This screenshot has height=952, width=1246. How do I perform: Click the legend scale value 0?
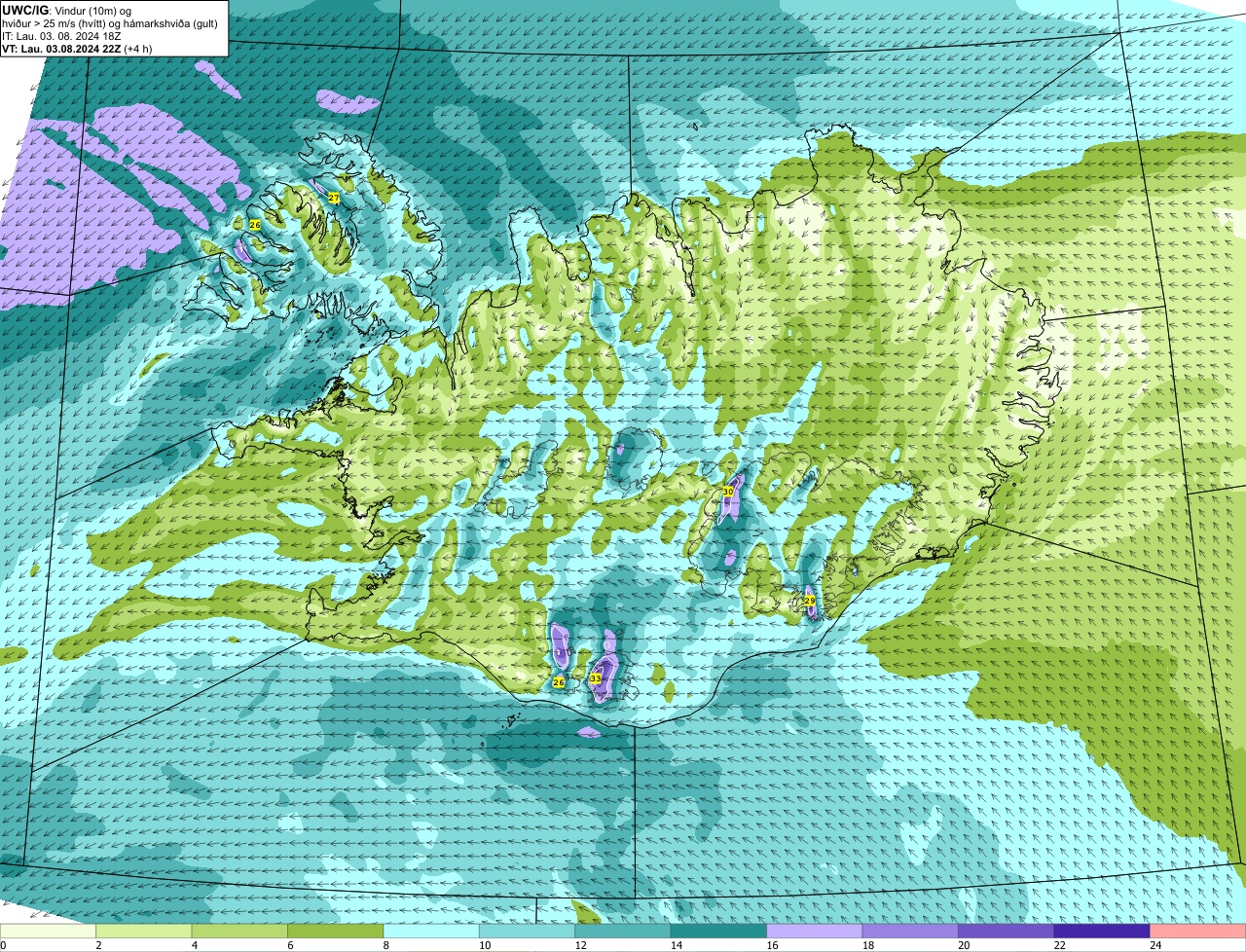3,945
